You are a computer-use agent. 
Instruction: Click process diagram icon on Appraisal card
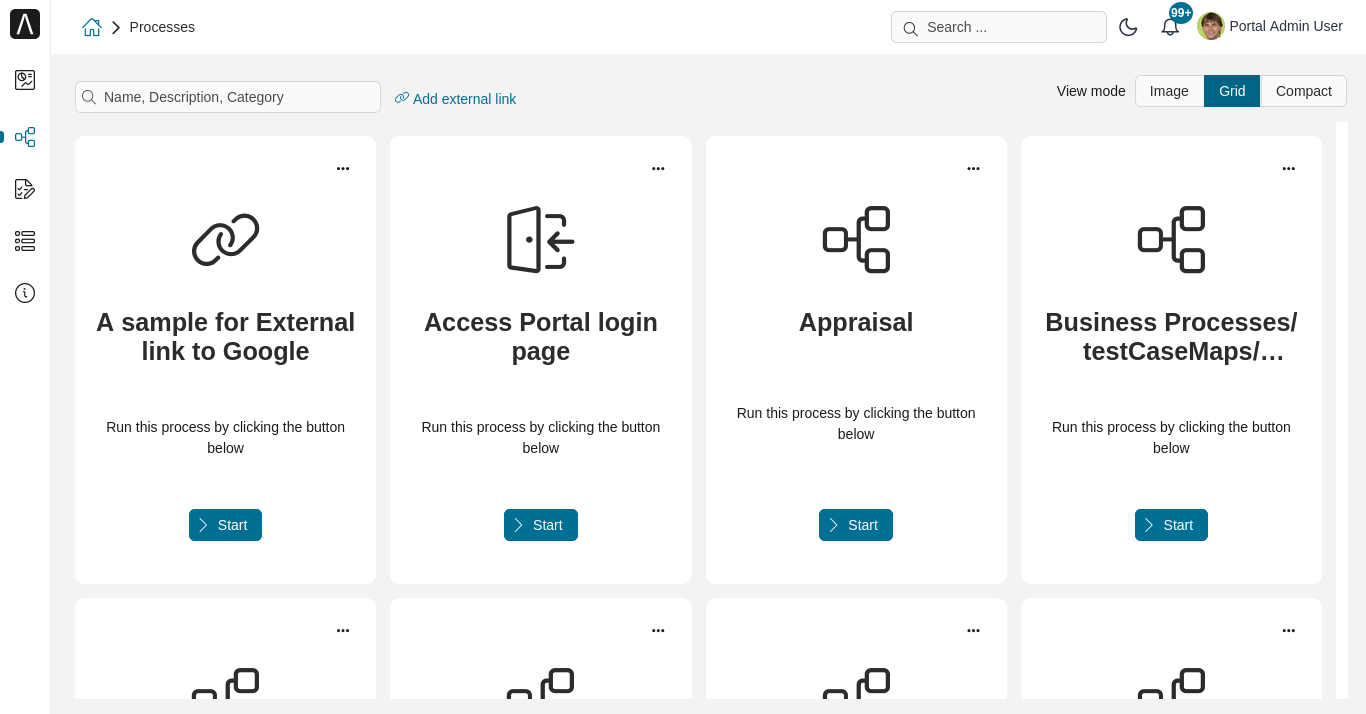pyautogui.click(x=856, y=240)
